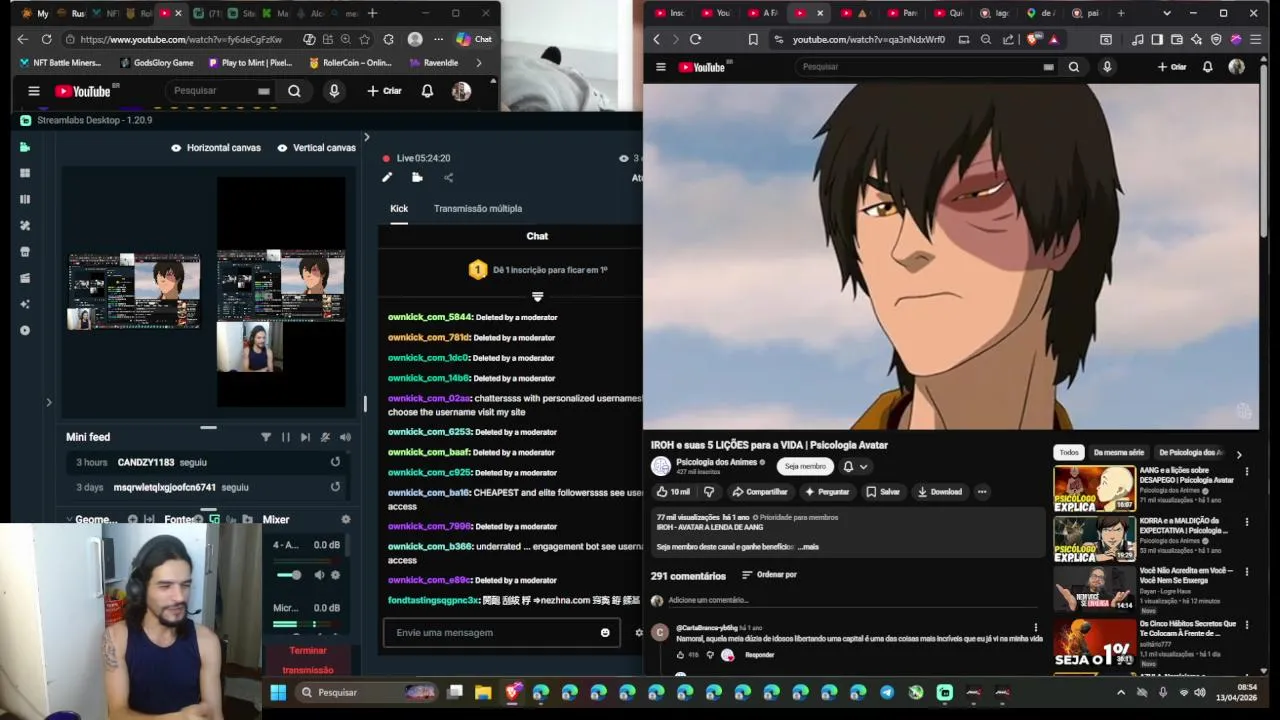Open File Explorer from taskbar
The height and width of the screenshot is (720, 1280).
tap(483, 692)
